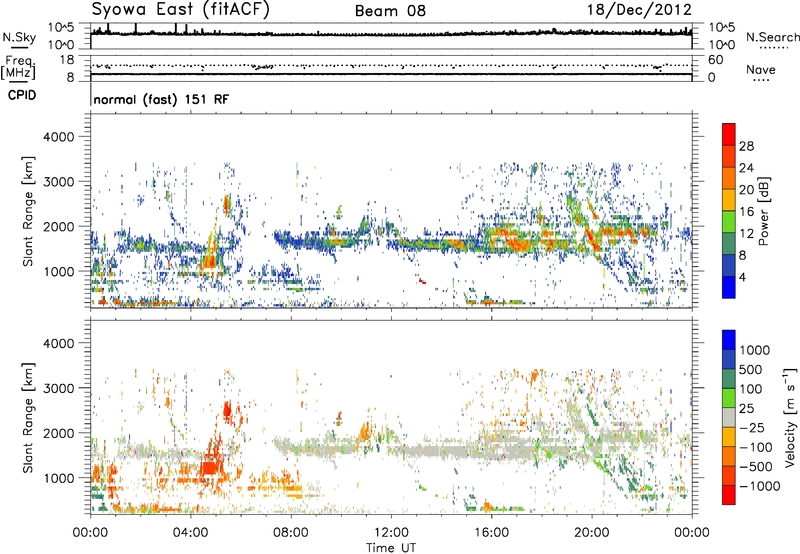Click the 'normal (fast) 151 RF' text
The width and height of the screenshot is (800, 554).
point(161,99)
